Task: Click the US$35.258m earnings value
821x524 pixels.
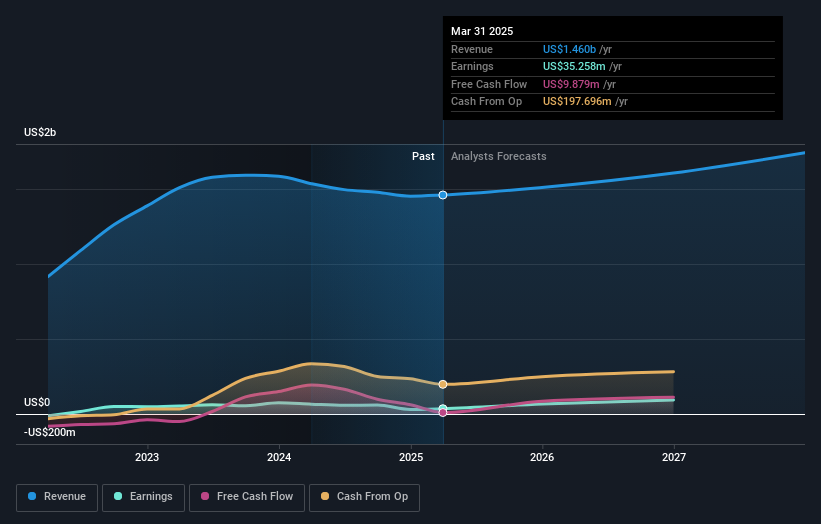Action: point(574,66)
